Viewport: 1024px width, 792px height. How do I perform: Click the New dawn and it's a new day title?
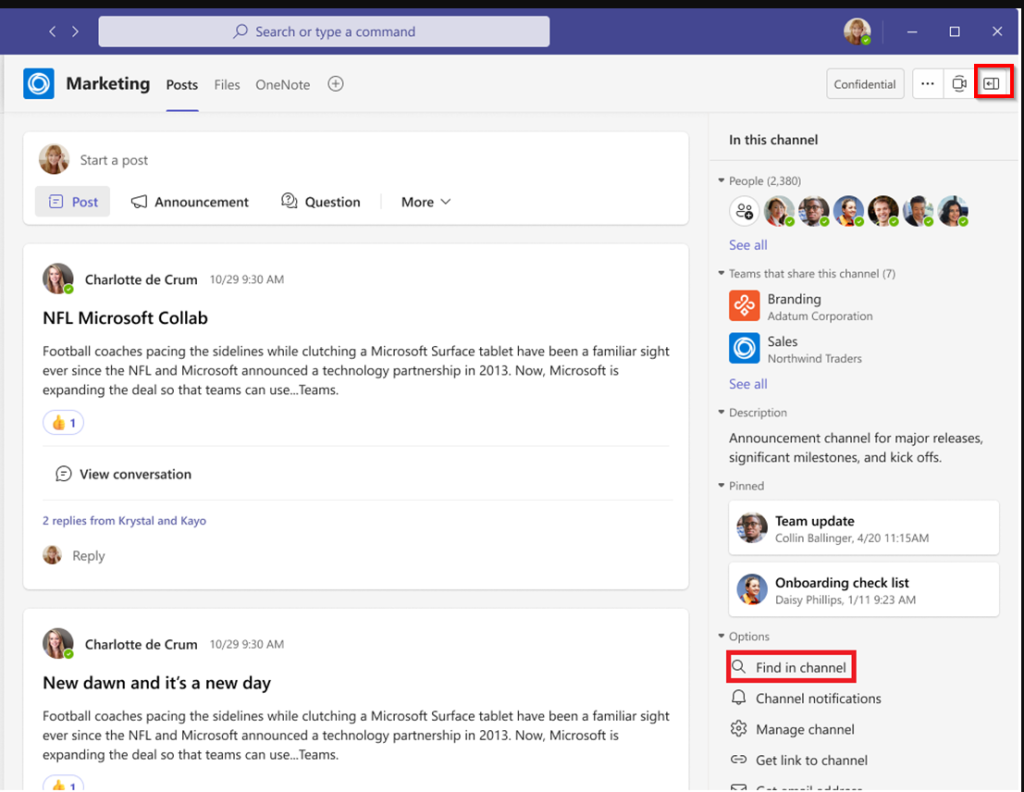coord(157,683)
